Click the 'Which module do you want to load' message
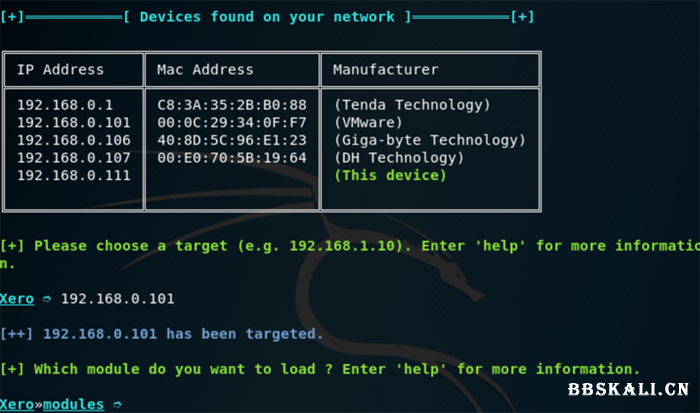The height and width of the screenshot is (413, 700). click(320, 369)
